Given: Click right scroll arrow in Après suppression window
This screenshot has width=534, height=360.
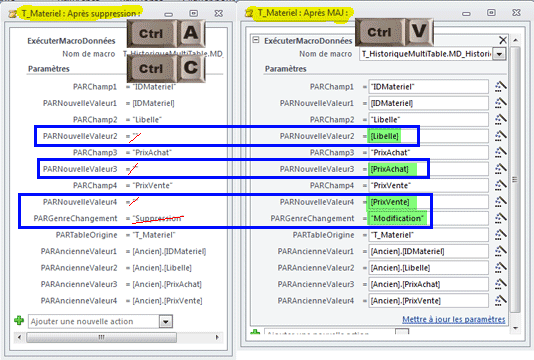Looking at the screenshot, I should tap(217, 337).
